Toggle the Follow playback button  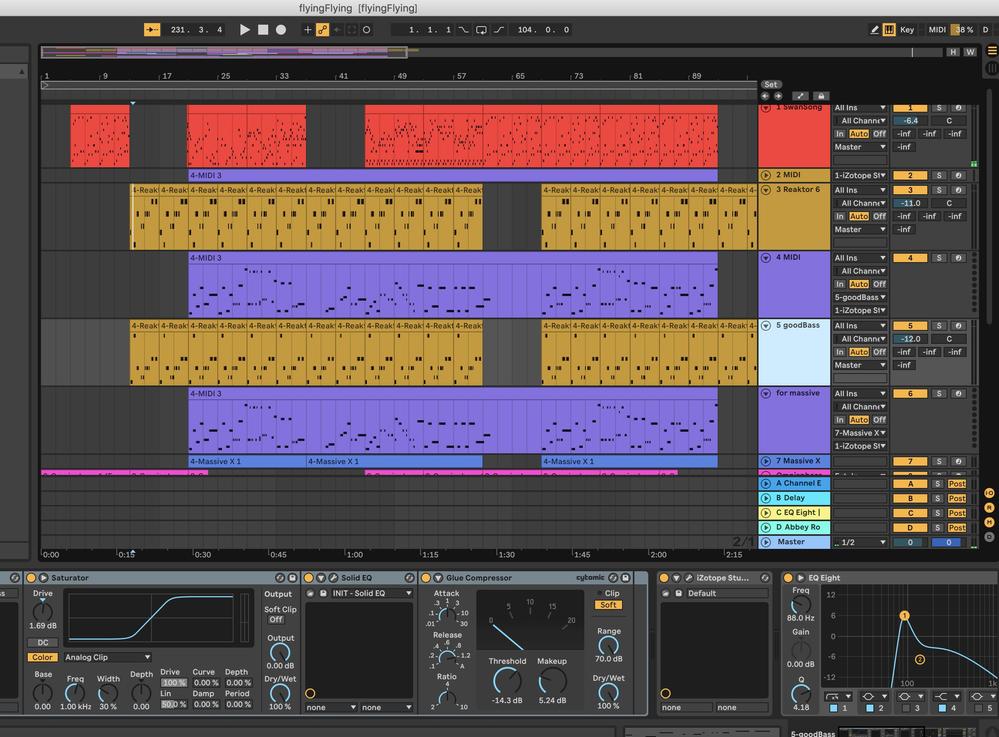tap(152, 29)
